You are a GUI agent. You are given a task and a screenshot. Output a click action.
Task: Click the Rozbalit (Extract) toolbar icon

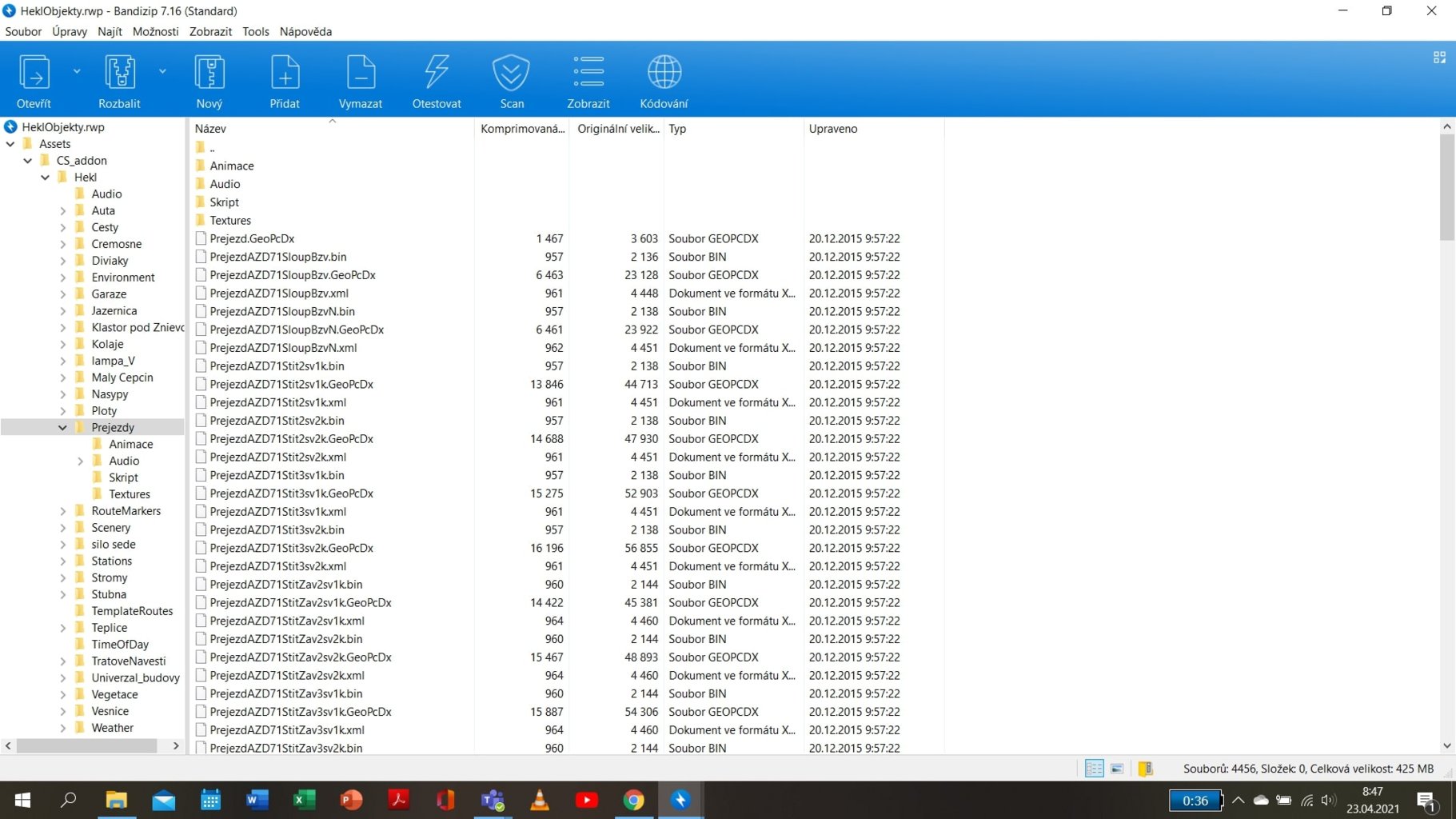119,74
